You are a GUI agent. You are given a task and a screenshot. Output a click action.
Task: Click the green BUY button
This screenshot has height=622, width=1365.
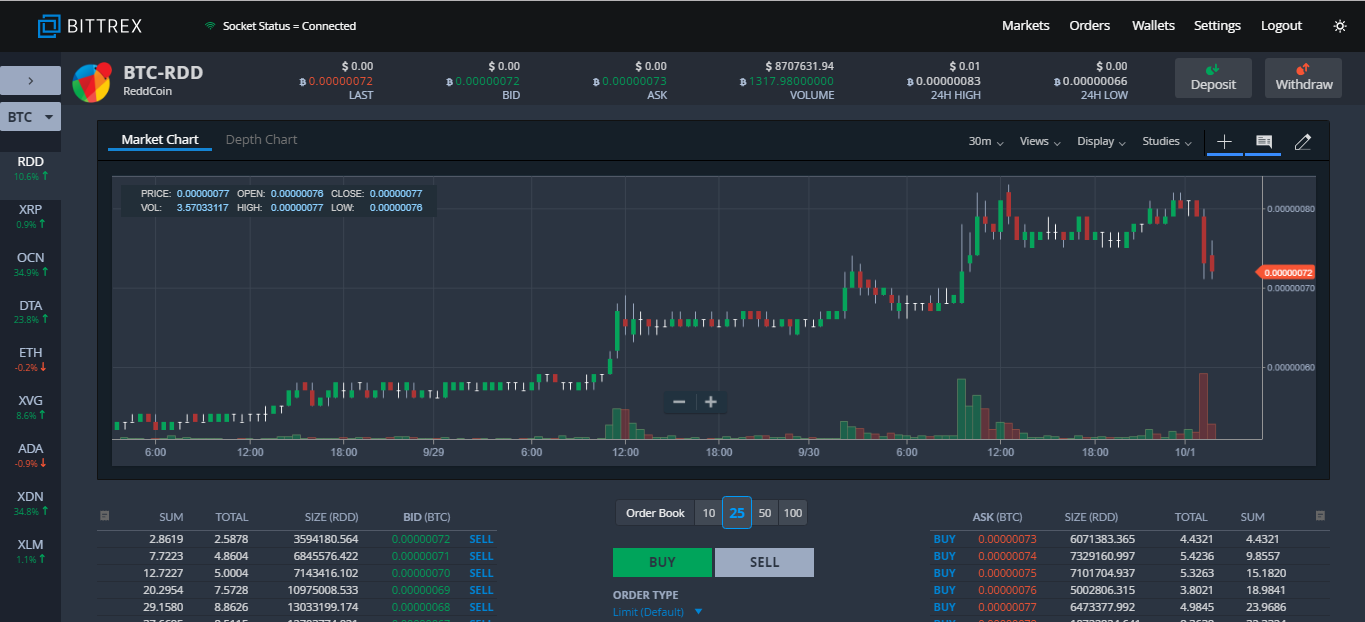(662, 562)
